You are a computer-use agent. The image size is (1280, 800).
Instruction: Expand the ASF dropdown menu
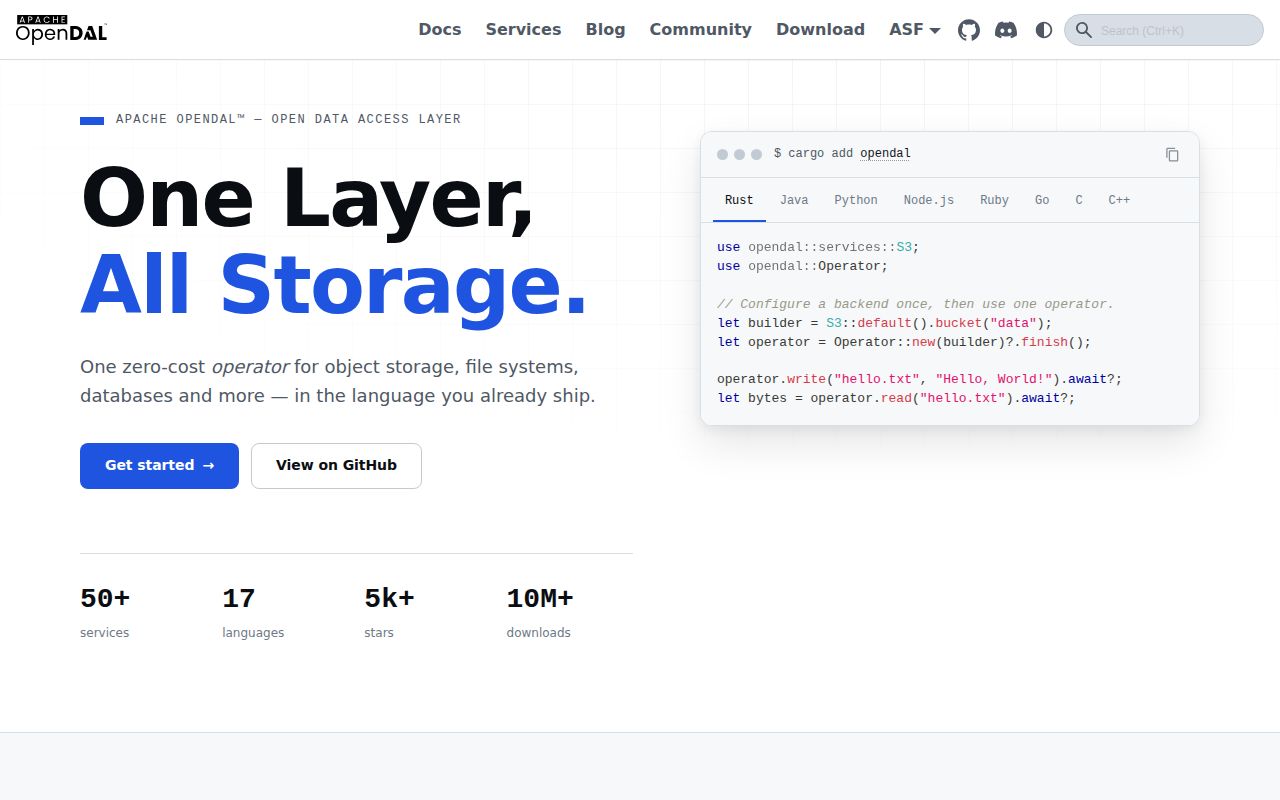(915, 30)
